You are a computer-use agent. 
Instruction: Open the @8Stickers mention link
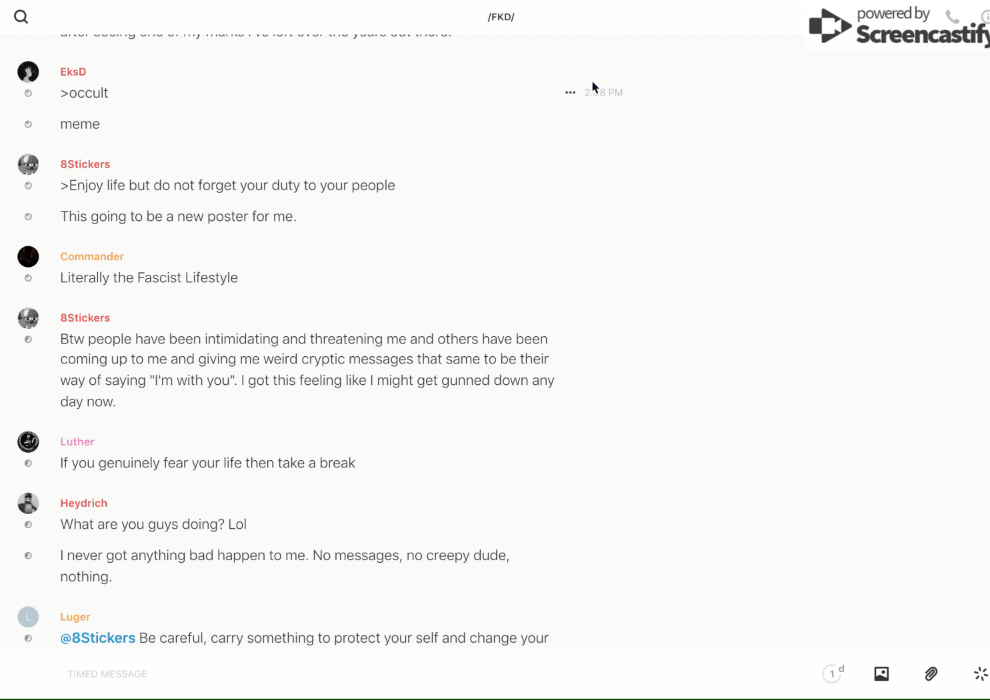point(98,638)
